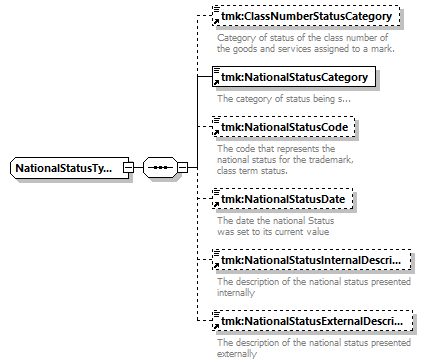427x364 pixels.
Task: Collapse the sequence compositor minus box
Action: 182,167
